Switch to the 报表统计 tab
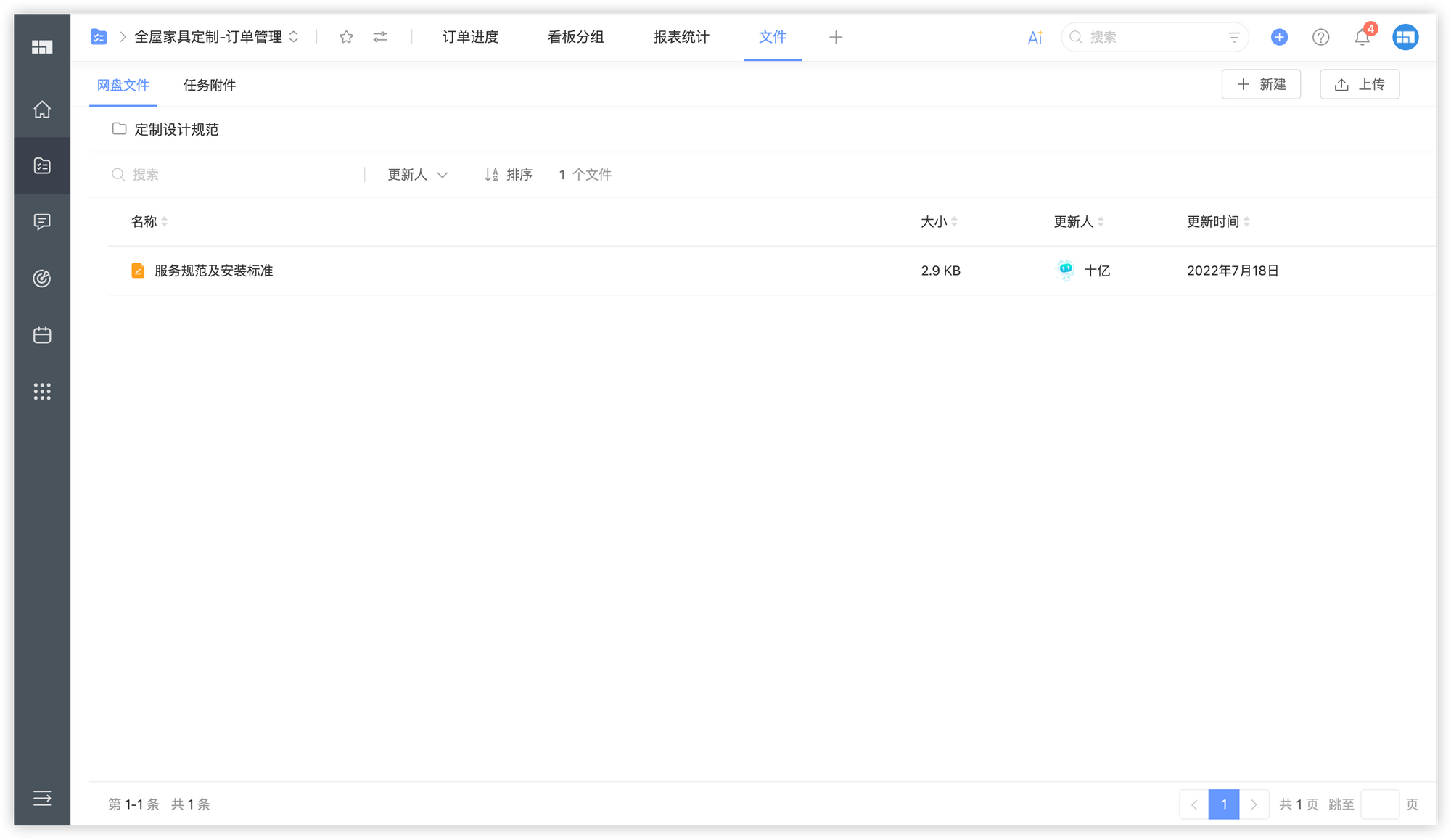 [681, 37]
